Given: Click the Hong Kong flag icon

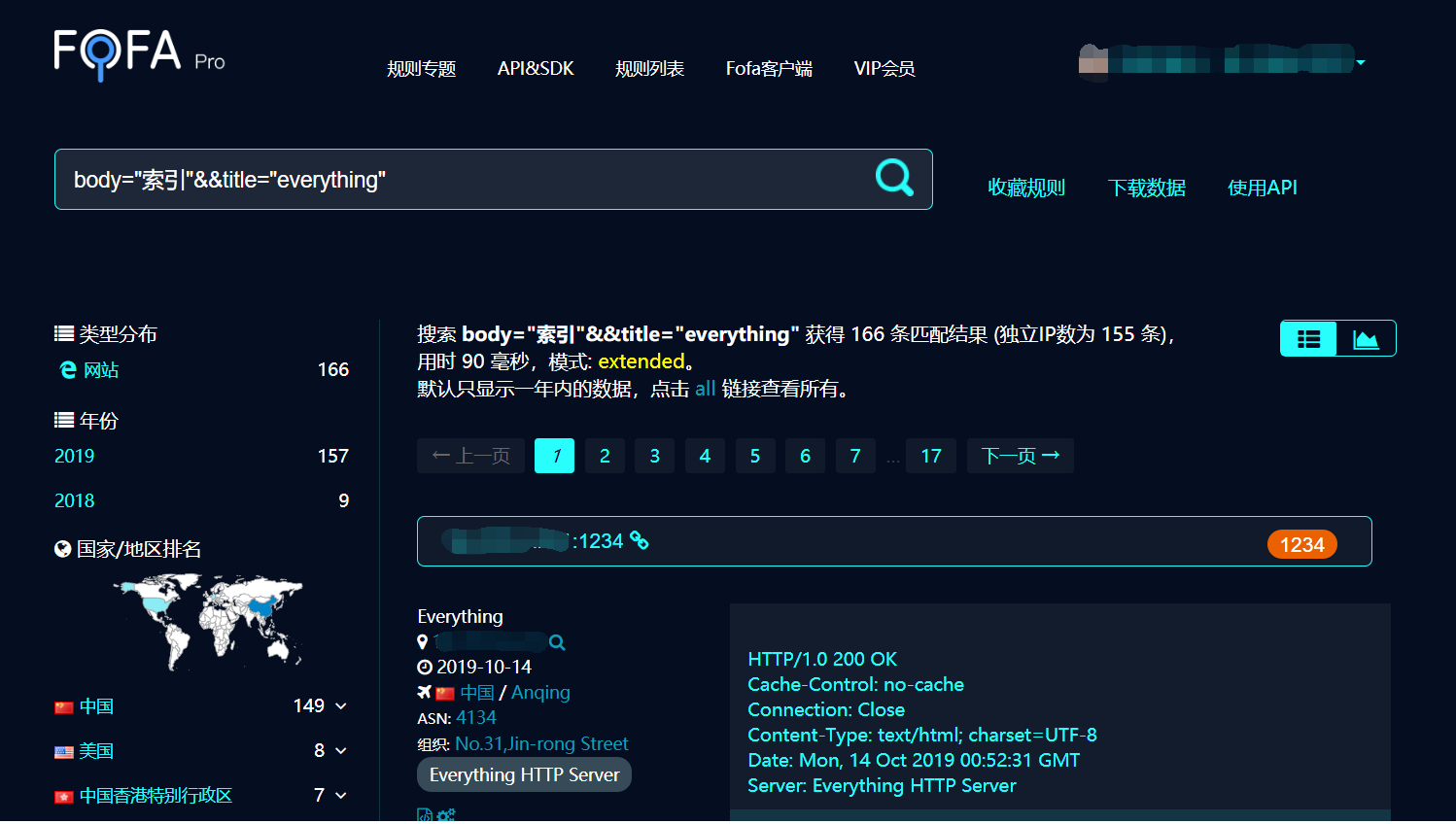Looking at the screenshot, I should (x=64, y=797).
